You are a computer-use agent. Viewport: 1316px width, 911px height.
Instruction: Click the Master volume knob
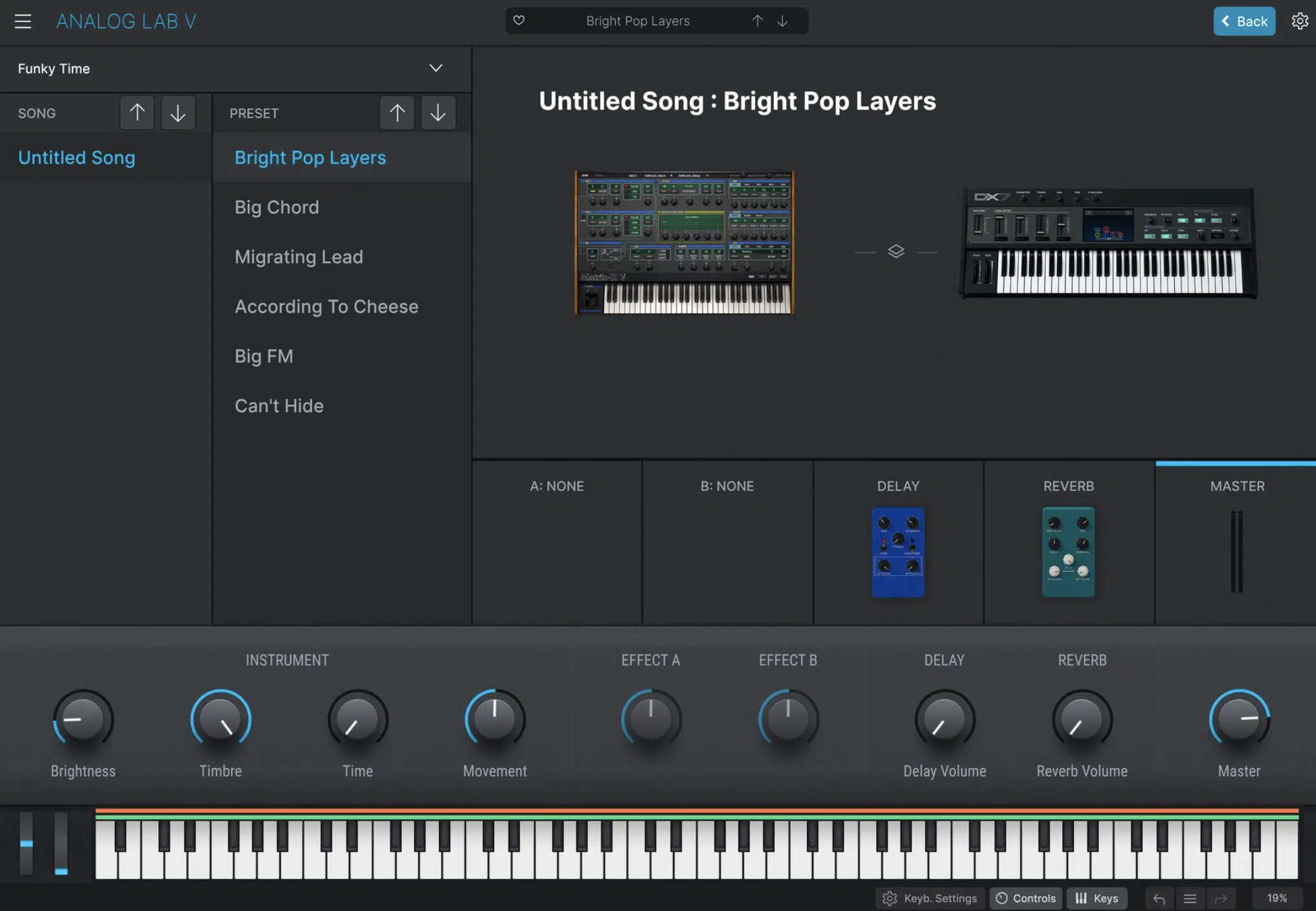point(1239,719)
